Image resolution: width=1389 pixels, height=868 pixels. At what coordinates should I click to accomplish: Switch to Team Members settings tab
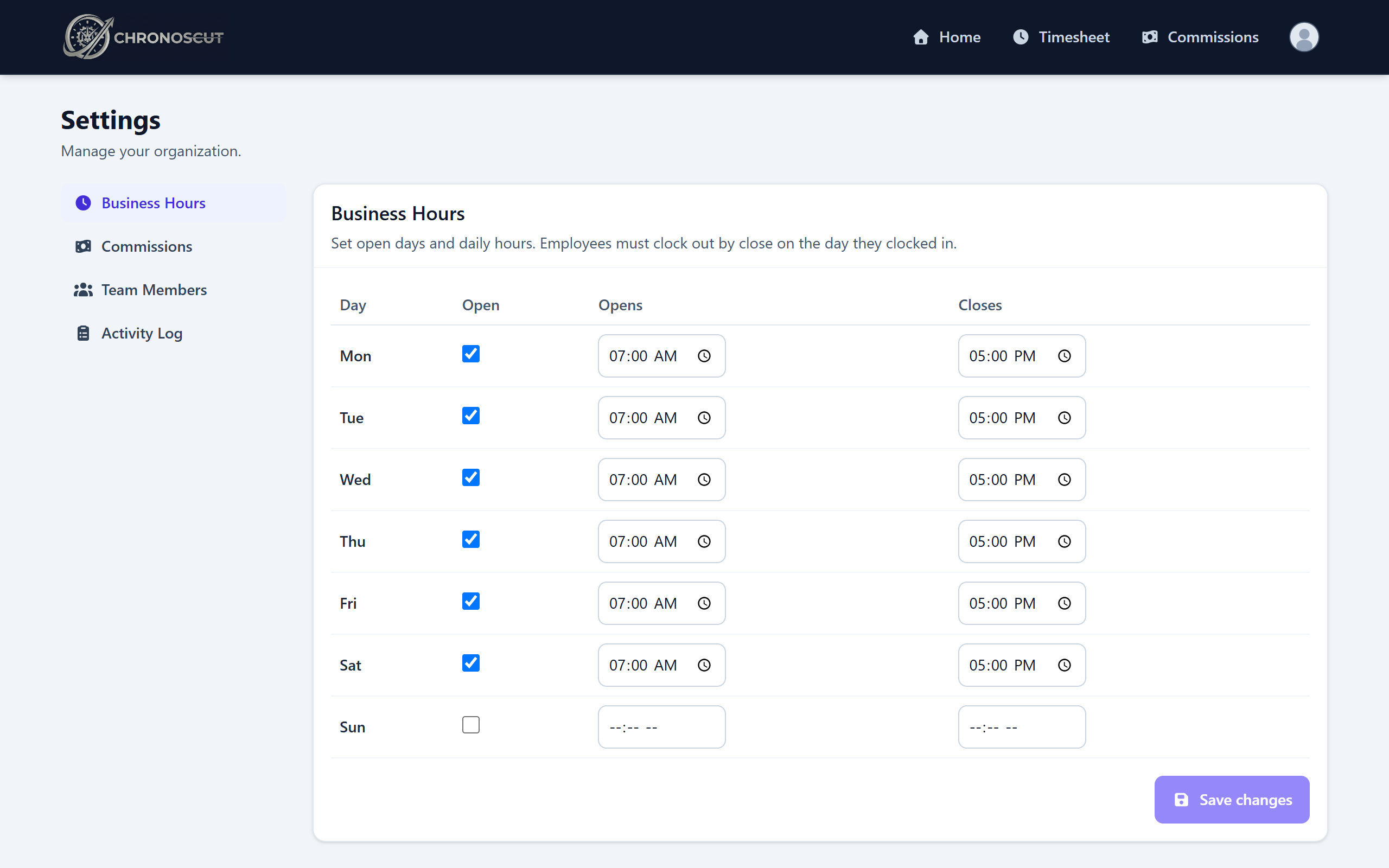click(x=173, y=290)
